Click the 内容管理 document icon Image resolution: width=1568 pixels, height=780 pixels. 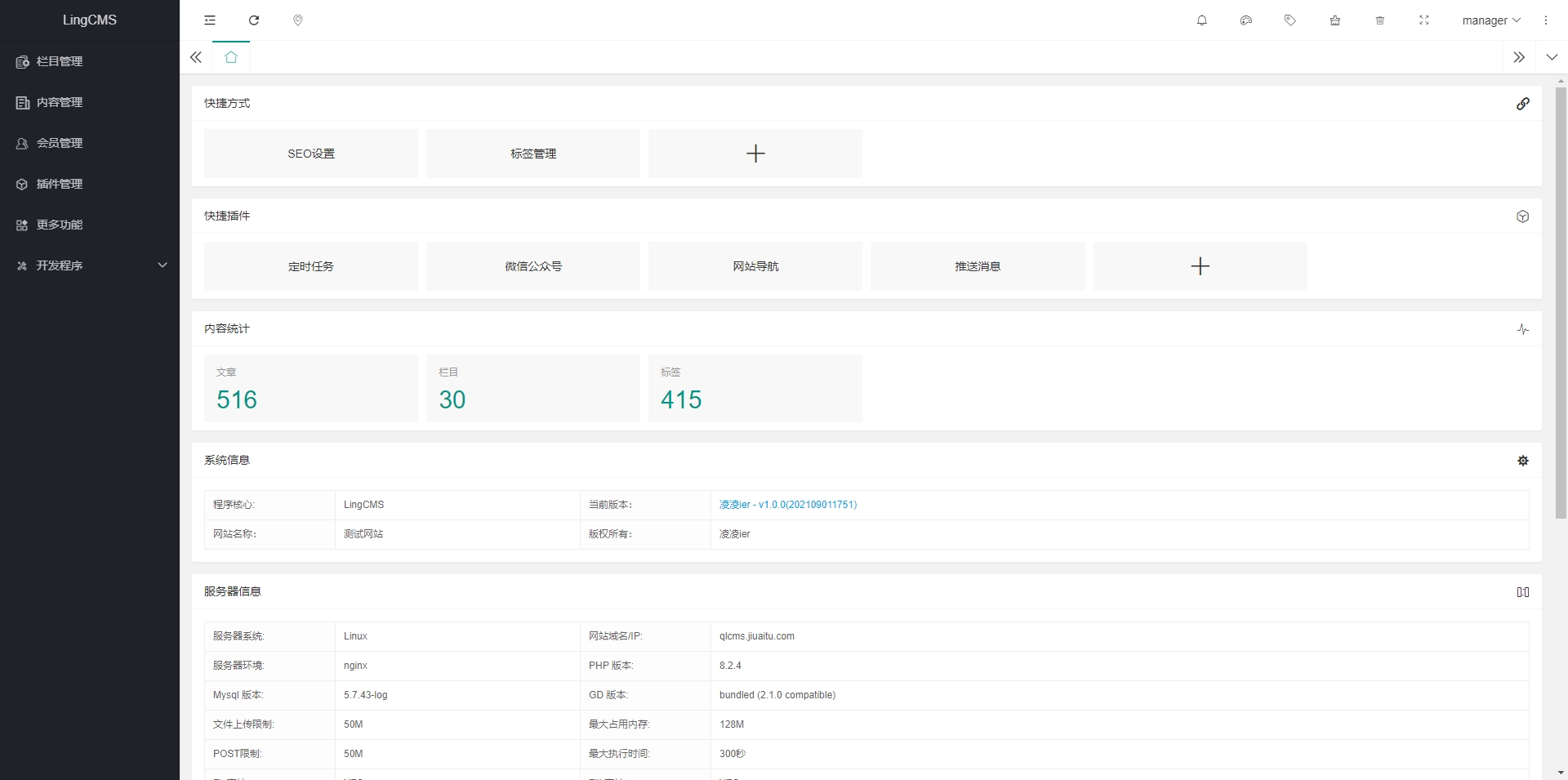point(22,102)
